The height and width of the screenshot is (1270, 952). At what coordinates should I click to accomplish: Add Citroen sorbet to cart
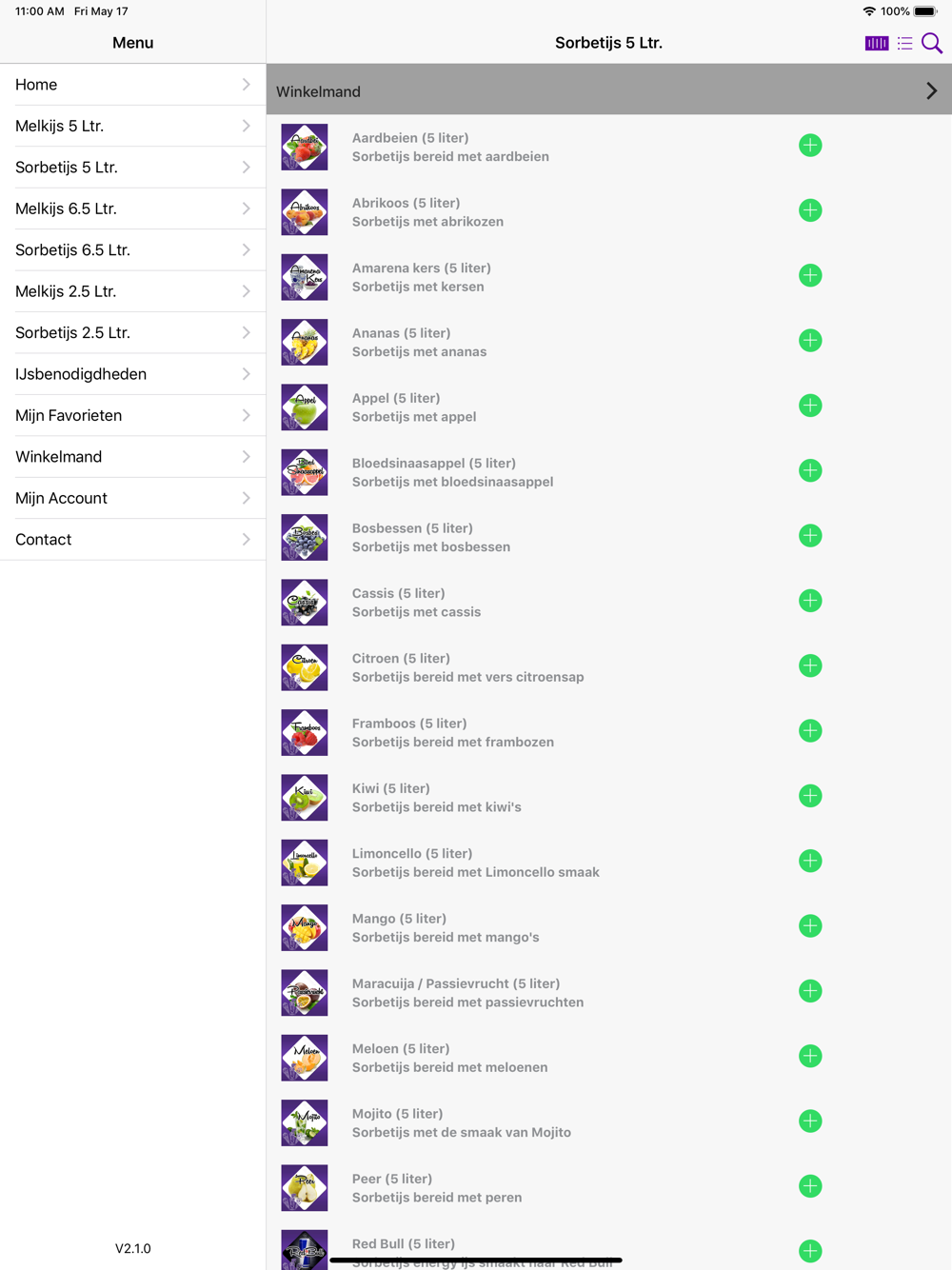point(810,666)
